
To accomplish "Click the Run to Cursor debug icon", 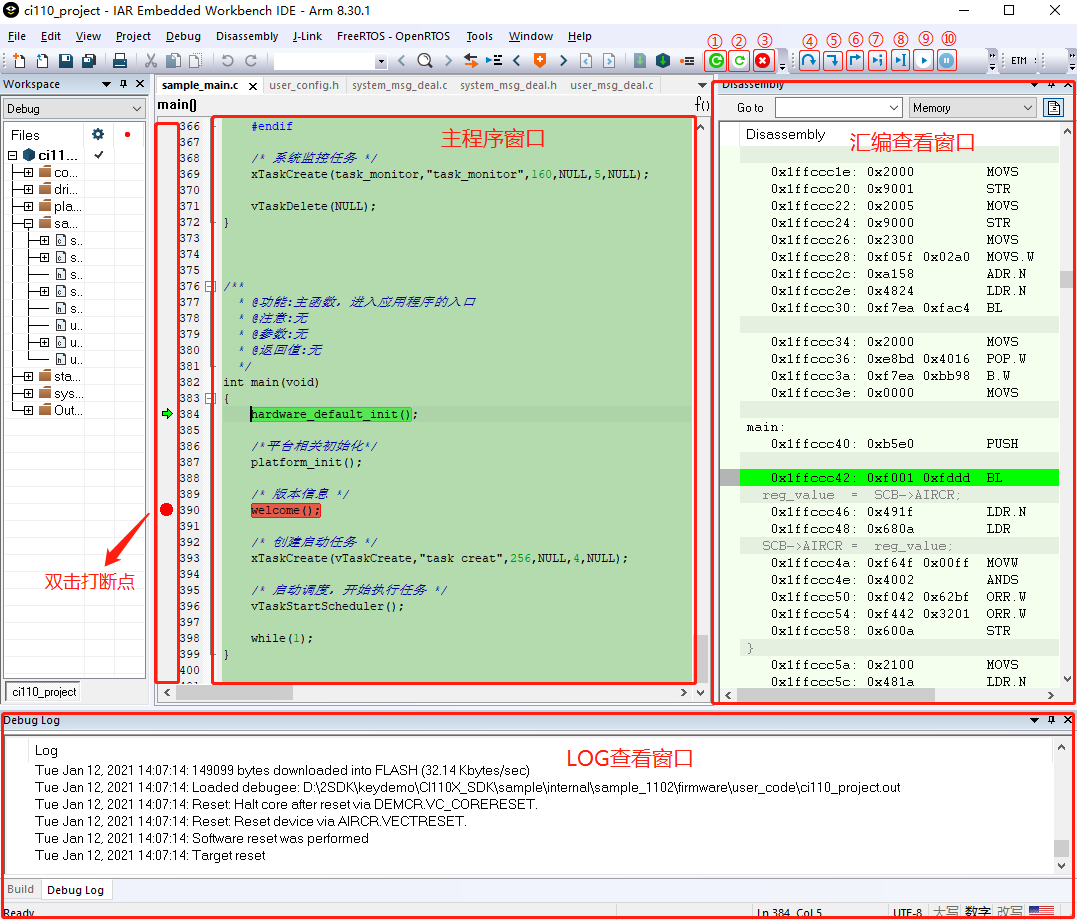I will click(x=900, y=61).
